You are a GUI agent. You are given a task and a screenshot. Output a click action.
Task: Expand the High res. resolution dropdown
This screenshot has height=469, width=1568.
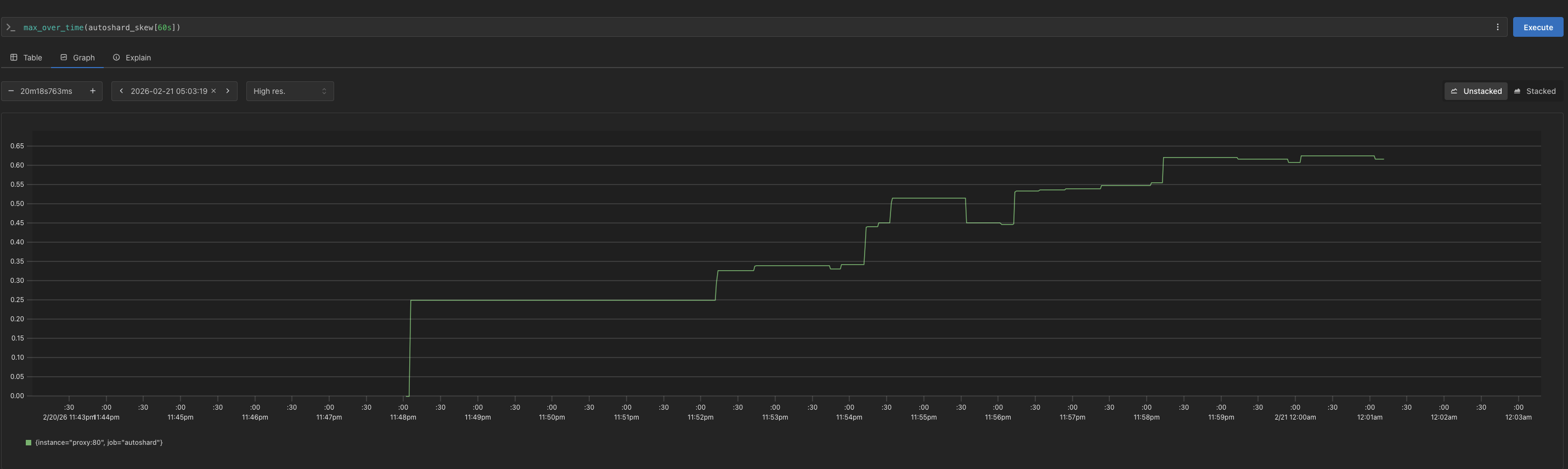[x=290, y=91]
